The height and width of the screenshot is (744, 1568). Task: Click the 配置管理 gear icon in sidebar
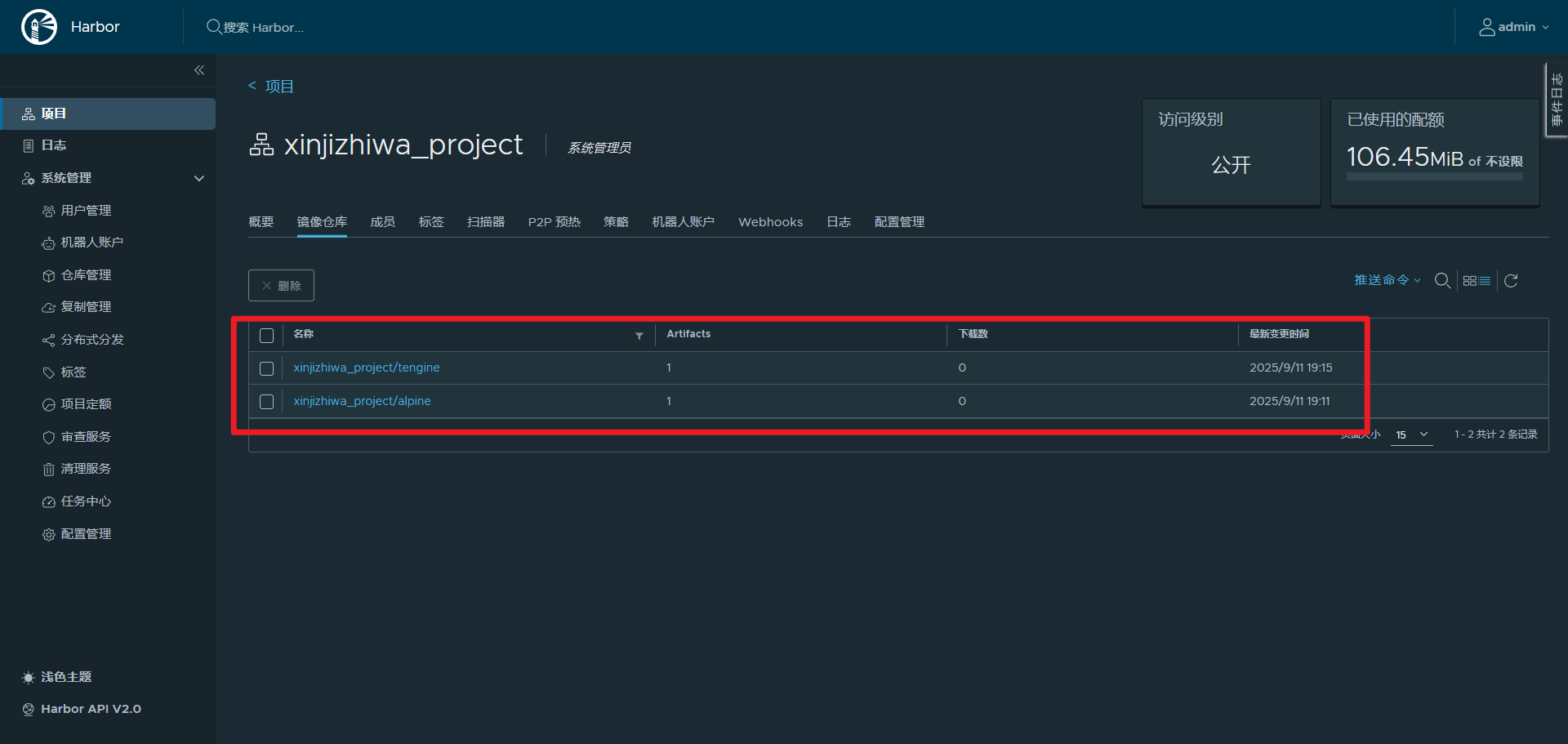[48, 534]
